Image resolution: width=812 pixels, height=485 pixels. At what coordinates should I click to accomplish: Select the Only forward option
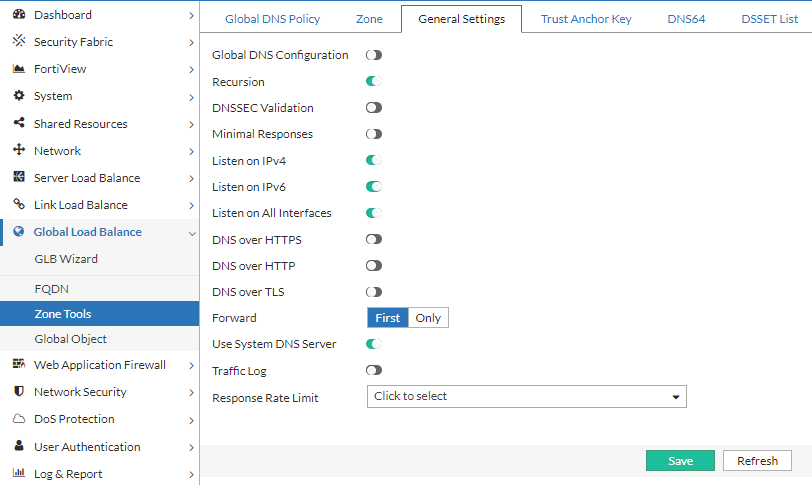pyautogui.click(x=428, y=318)
